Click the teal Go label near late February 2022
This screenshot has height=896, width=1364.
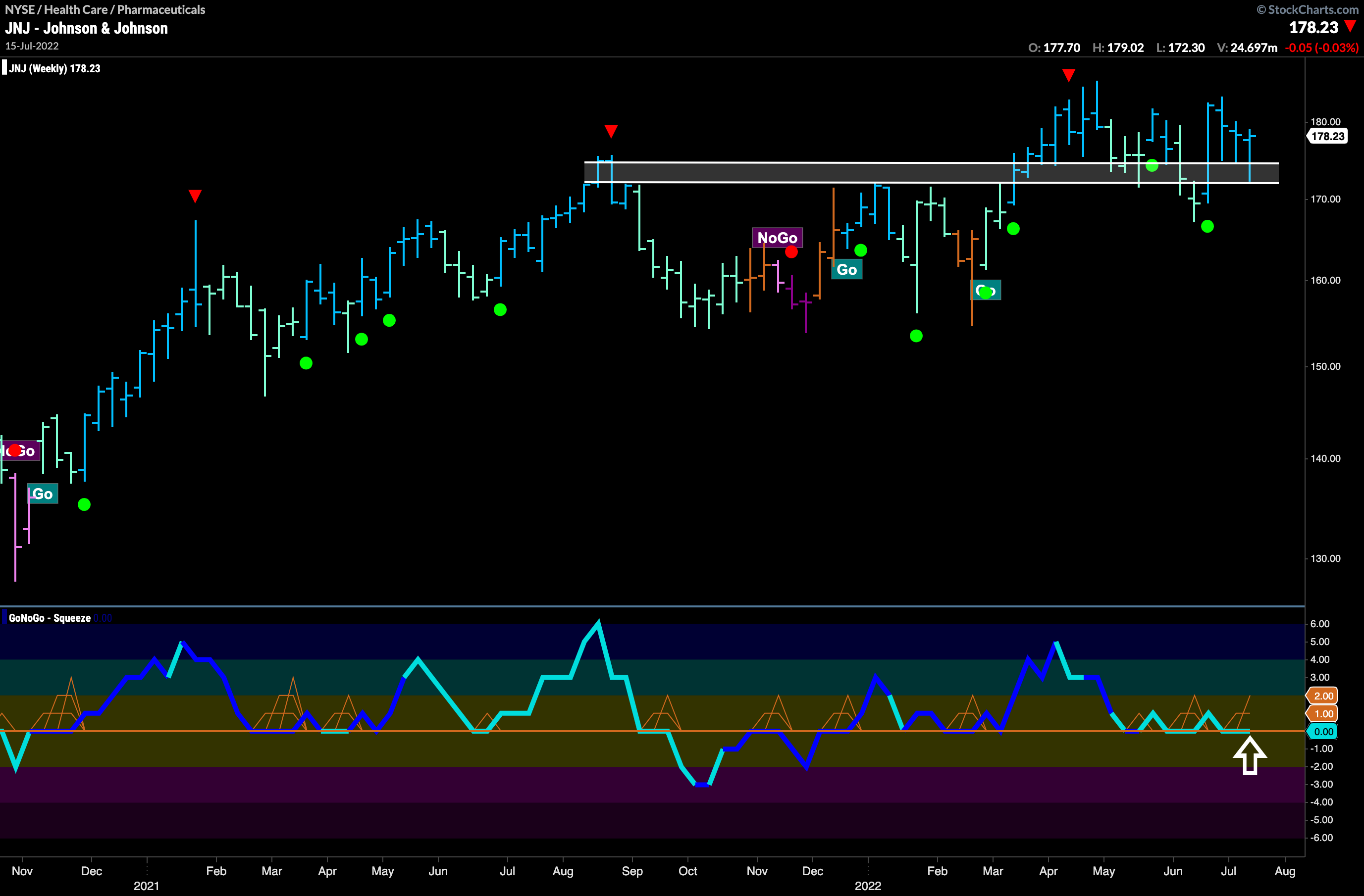(x=986, y=290)
